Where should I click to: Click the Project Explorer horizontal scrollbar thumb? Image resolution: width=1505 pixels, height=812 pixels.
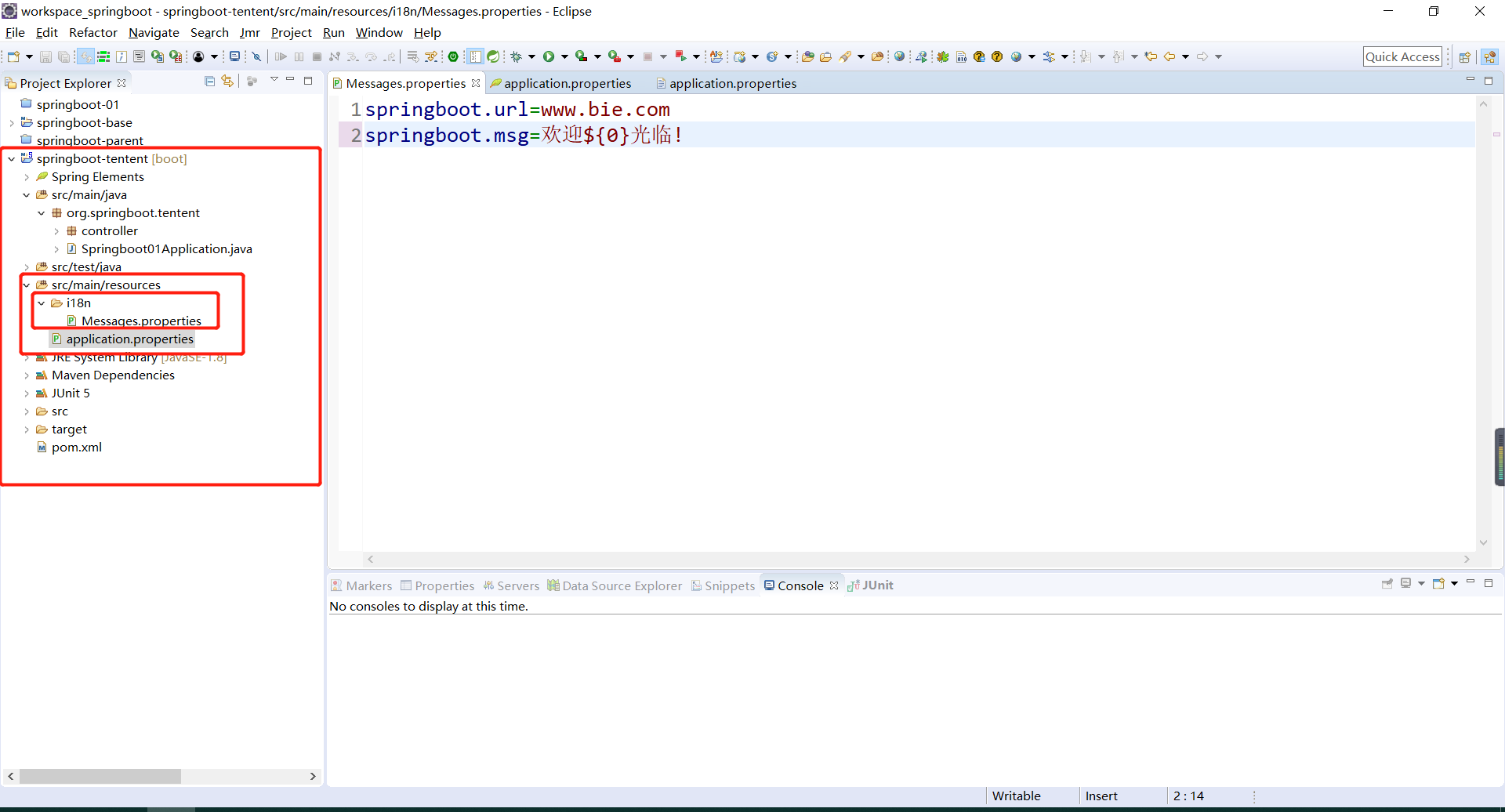(x=100, y=776)
